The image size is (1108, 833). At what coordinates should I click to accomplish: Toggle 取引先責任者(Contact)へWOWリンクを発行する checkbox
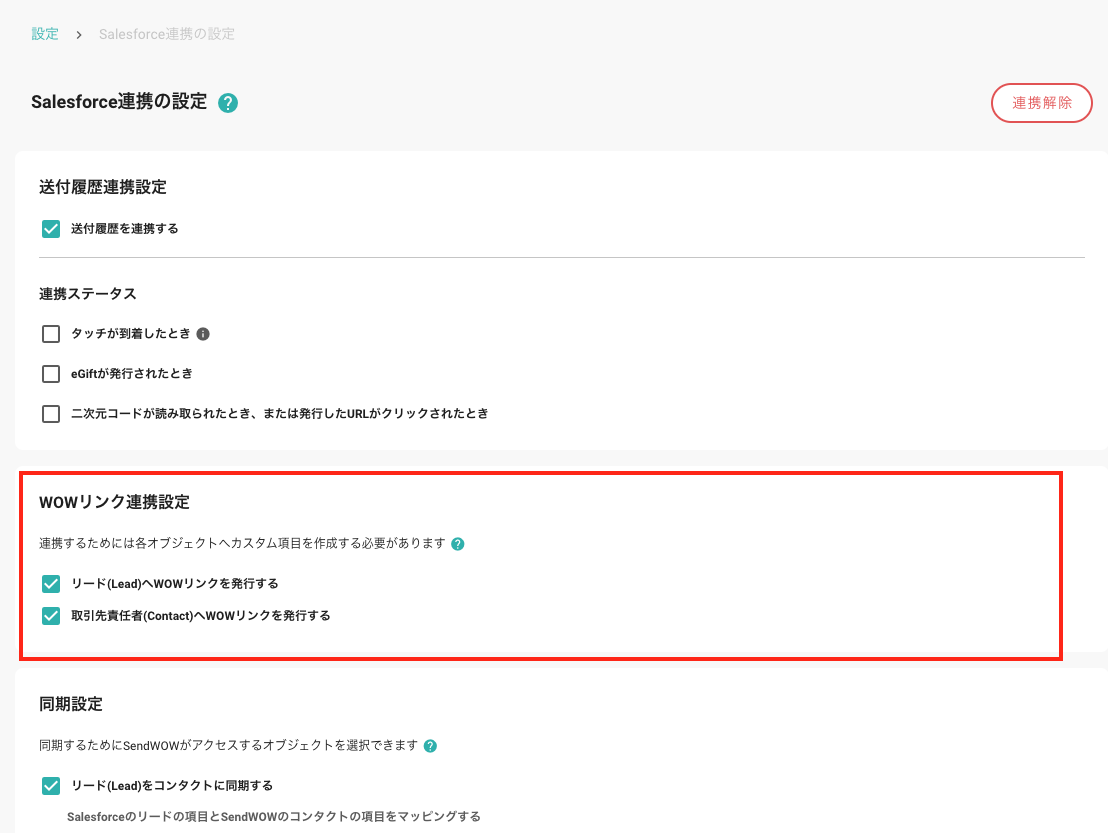51,616
